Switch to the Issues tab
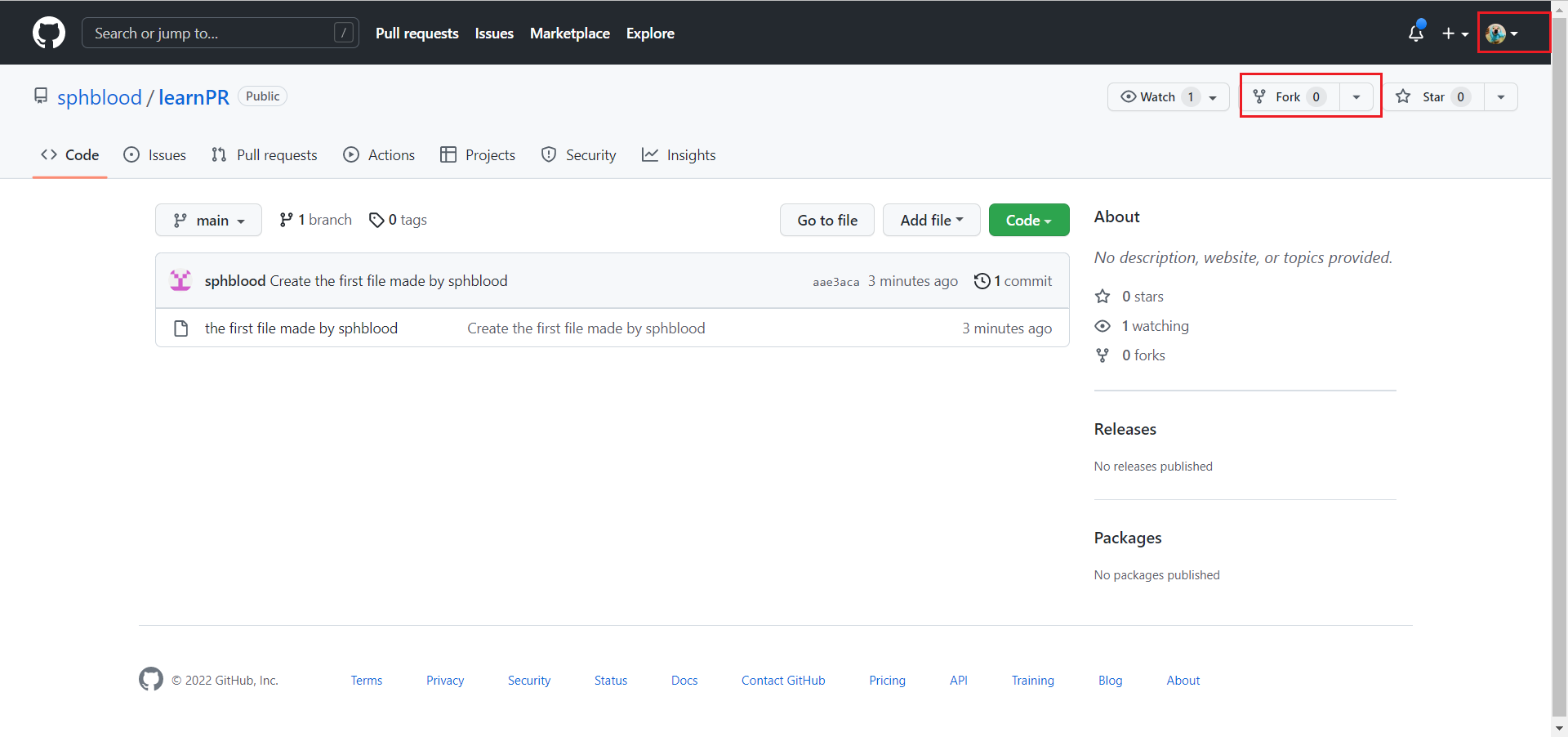The image size is (1568, 737). [155, 155]
